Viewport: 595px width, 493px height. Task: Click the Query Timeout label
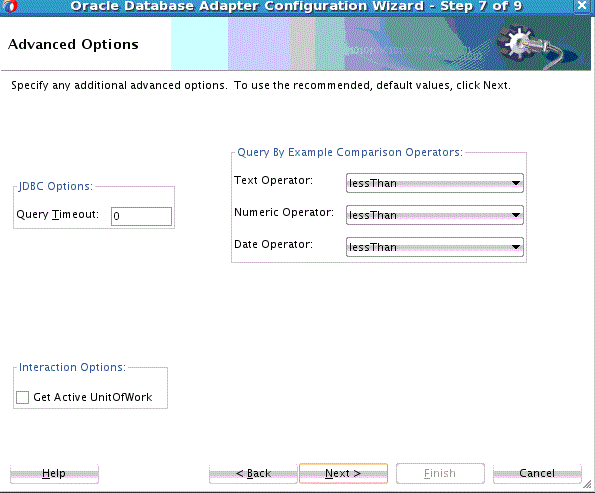click(58, 214)
